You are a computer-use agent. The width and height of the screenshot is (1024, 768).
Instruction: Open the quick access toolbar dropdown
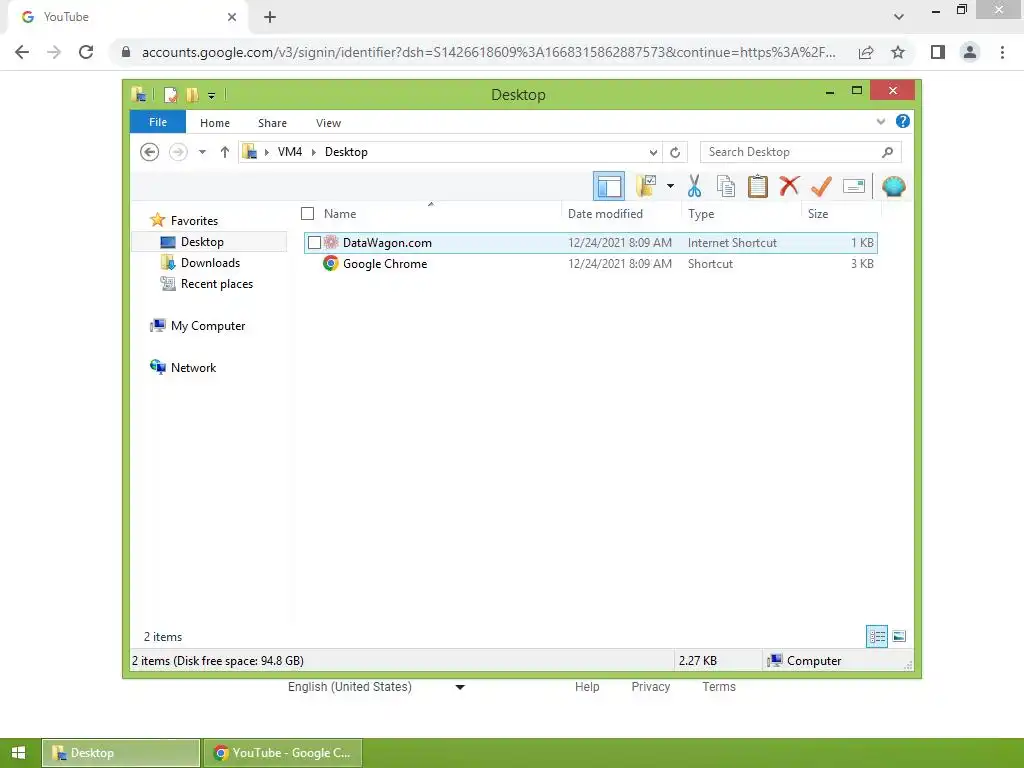pos(212,95)
